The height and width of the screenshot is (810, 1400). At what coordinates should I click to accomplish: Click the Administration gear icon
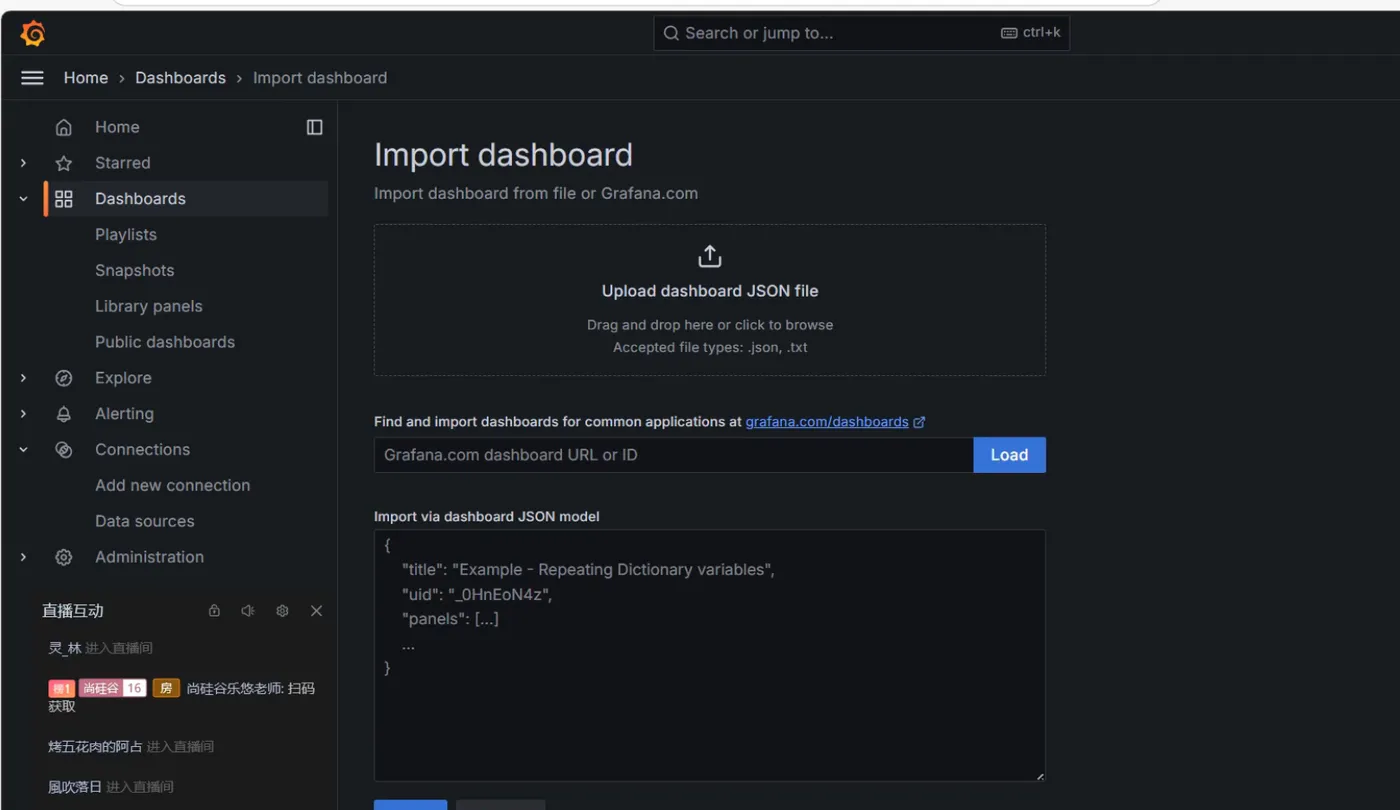64,557
